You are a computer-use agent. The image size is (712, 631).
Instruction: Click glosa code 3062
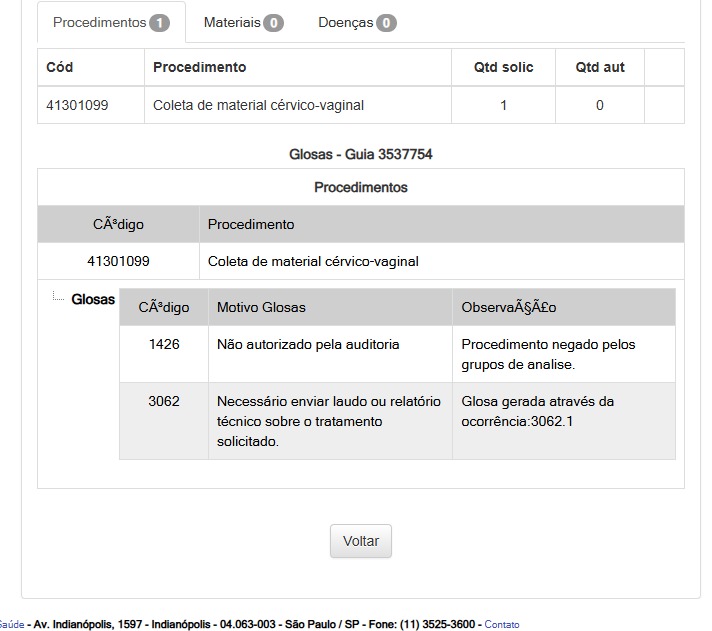coord(164,401)
